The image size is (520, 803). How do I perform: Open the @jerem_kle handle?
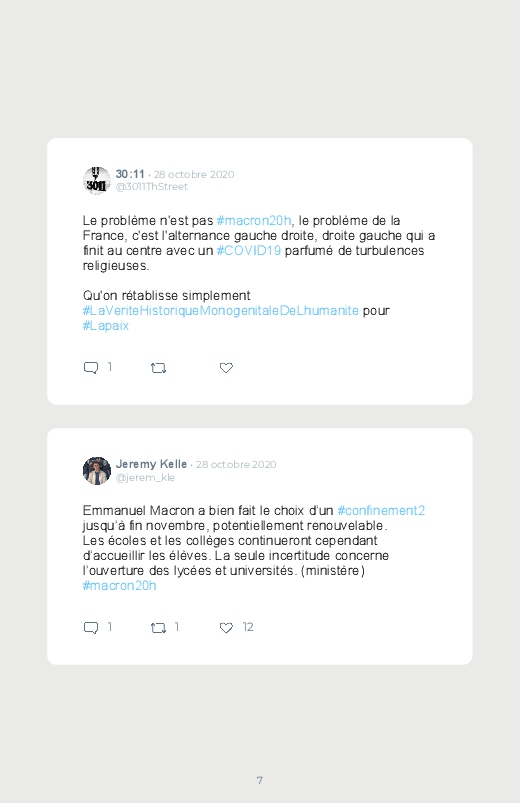point(145,478)
